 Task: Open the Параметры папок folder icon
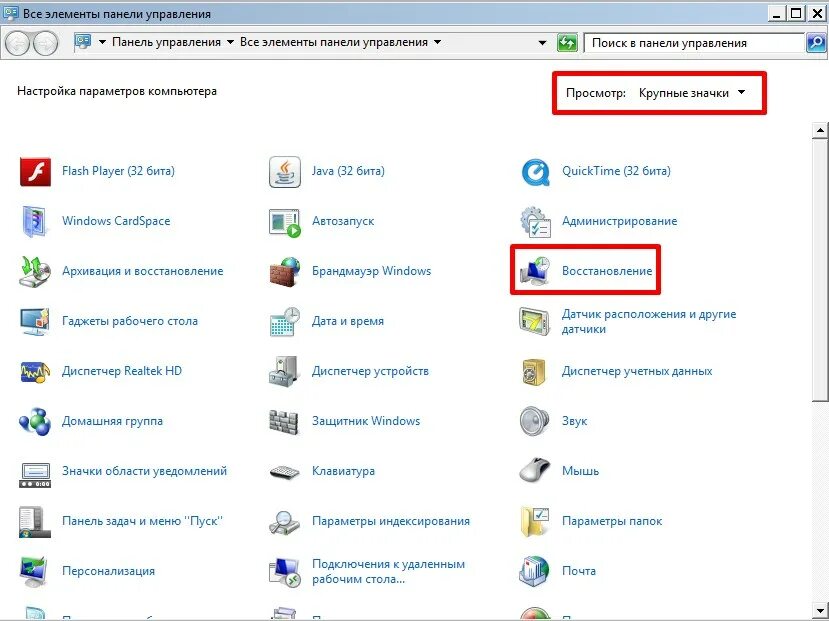tap(535, 522)
